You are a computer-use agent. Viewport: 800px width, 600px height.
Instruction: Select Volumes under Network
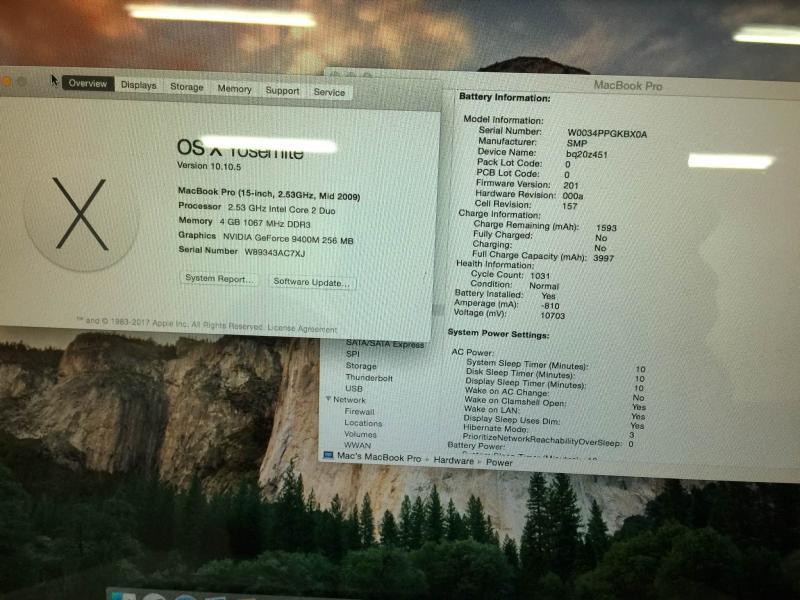coord(360,434)
